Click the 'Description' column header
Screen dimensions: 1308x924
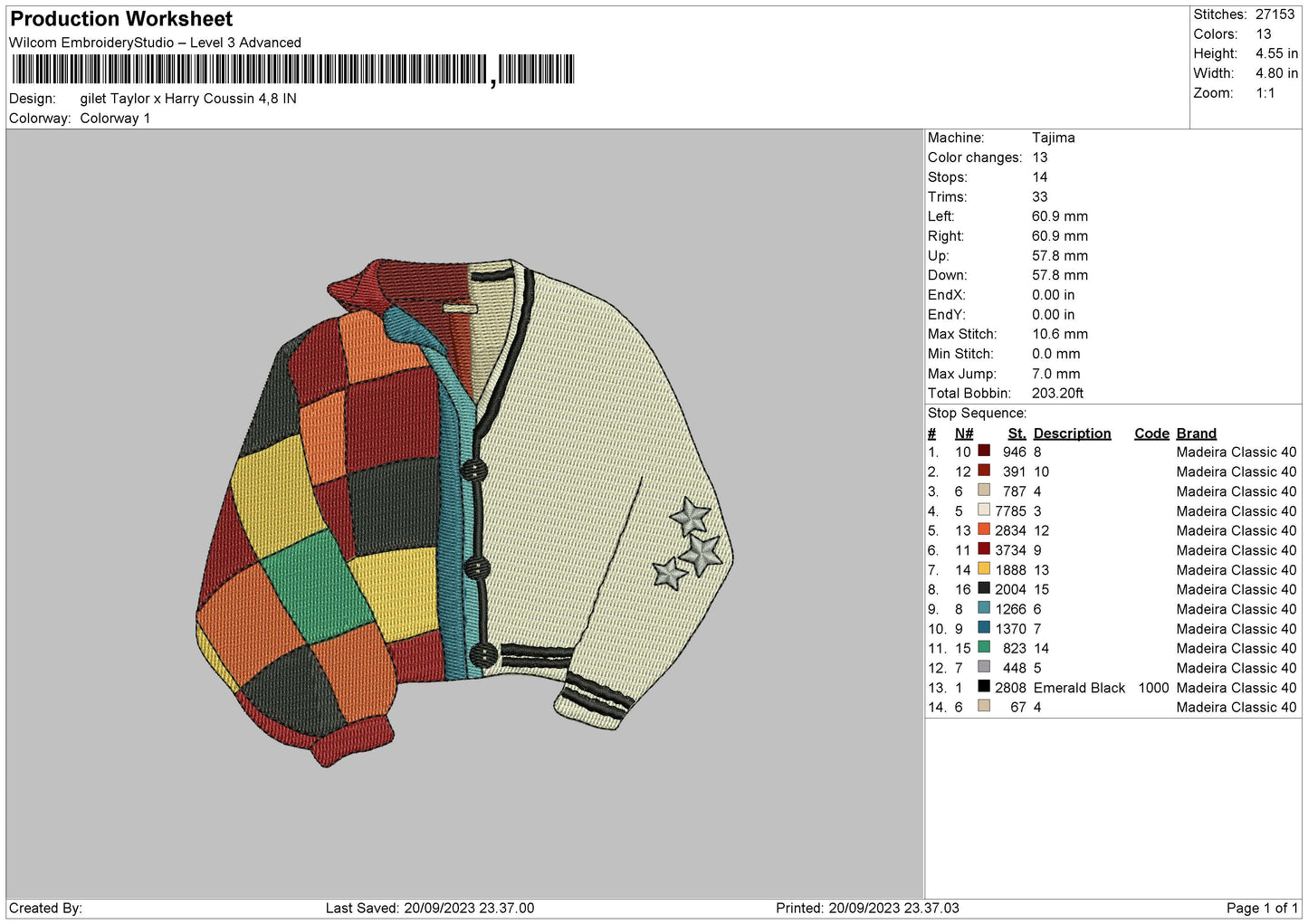[1072, 433]
